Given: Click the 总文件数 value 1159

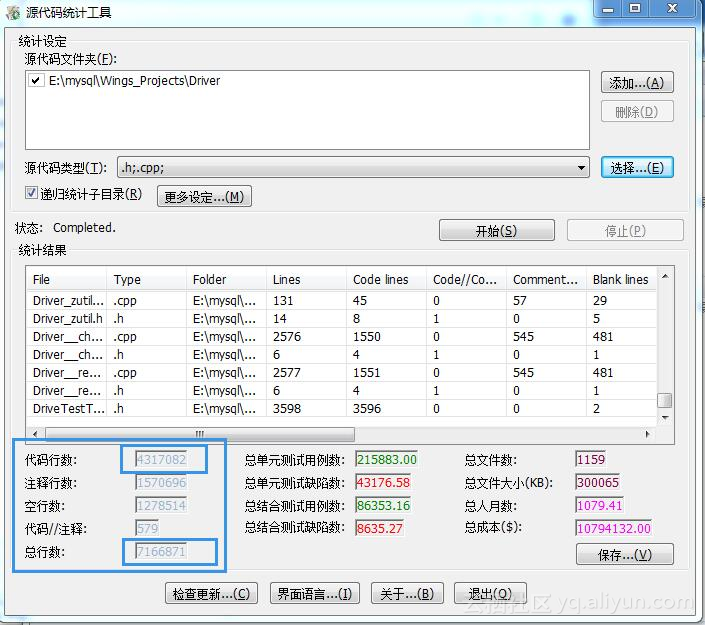Looking at the screenshot, I should coord(591,460).
